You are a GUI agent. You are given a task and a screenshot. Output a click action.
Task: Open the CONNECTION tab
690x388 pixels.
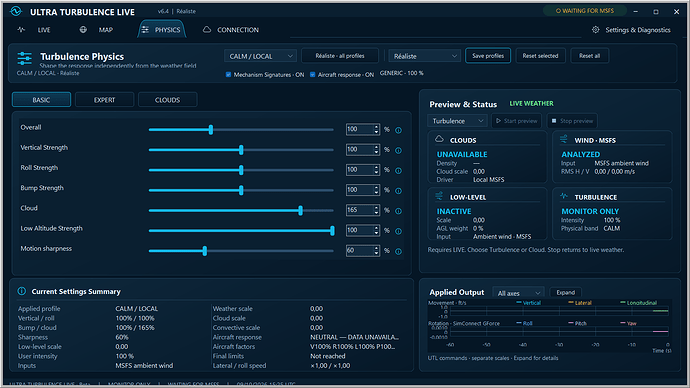(x=231, y=30)
